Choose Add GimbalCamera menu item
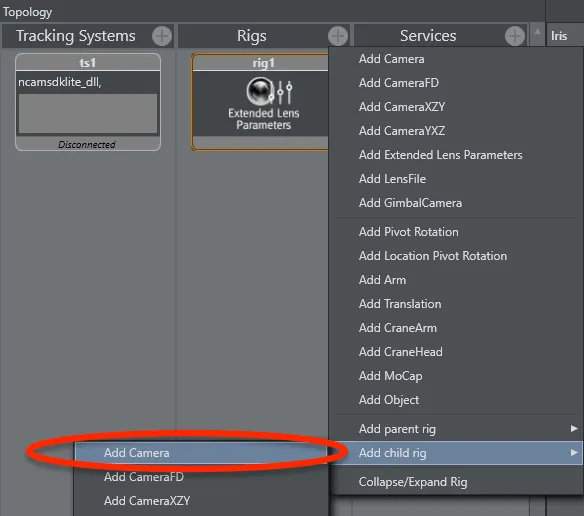This screenshot has height=516, width=584. pyautogui.click(x=456, y=203)
